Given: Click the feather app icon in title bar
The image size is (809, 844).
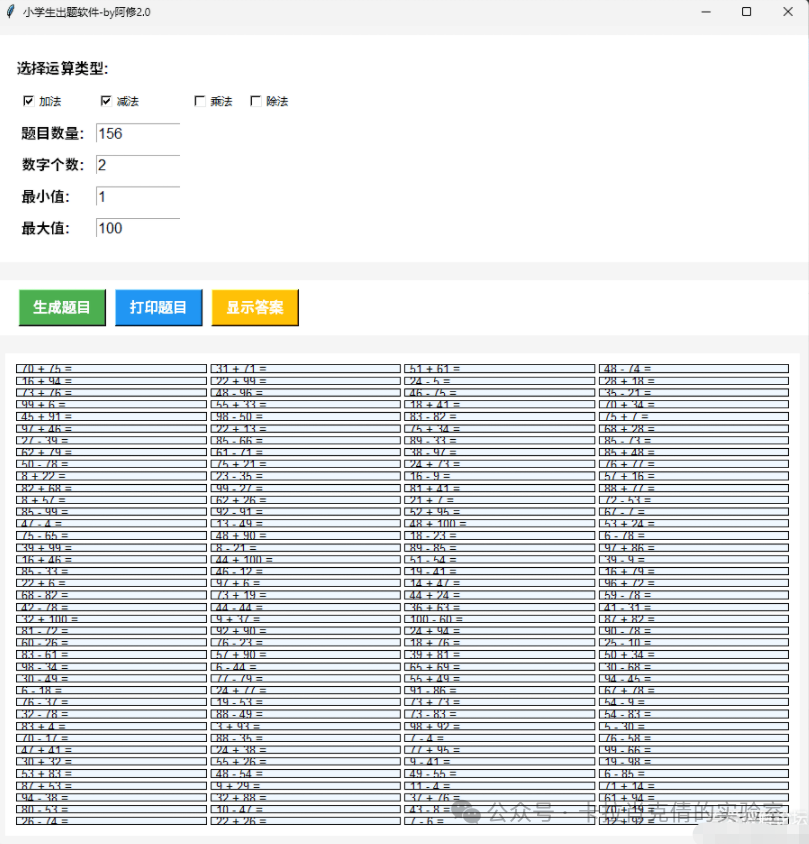Looking at the screenshot, I should [11, 11].
